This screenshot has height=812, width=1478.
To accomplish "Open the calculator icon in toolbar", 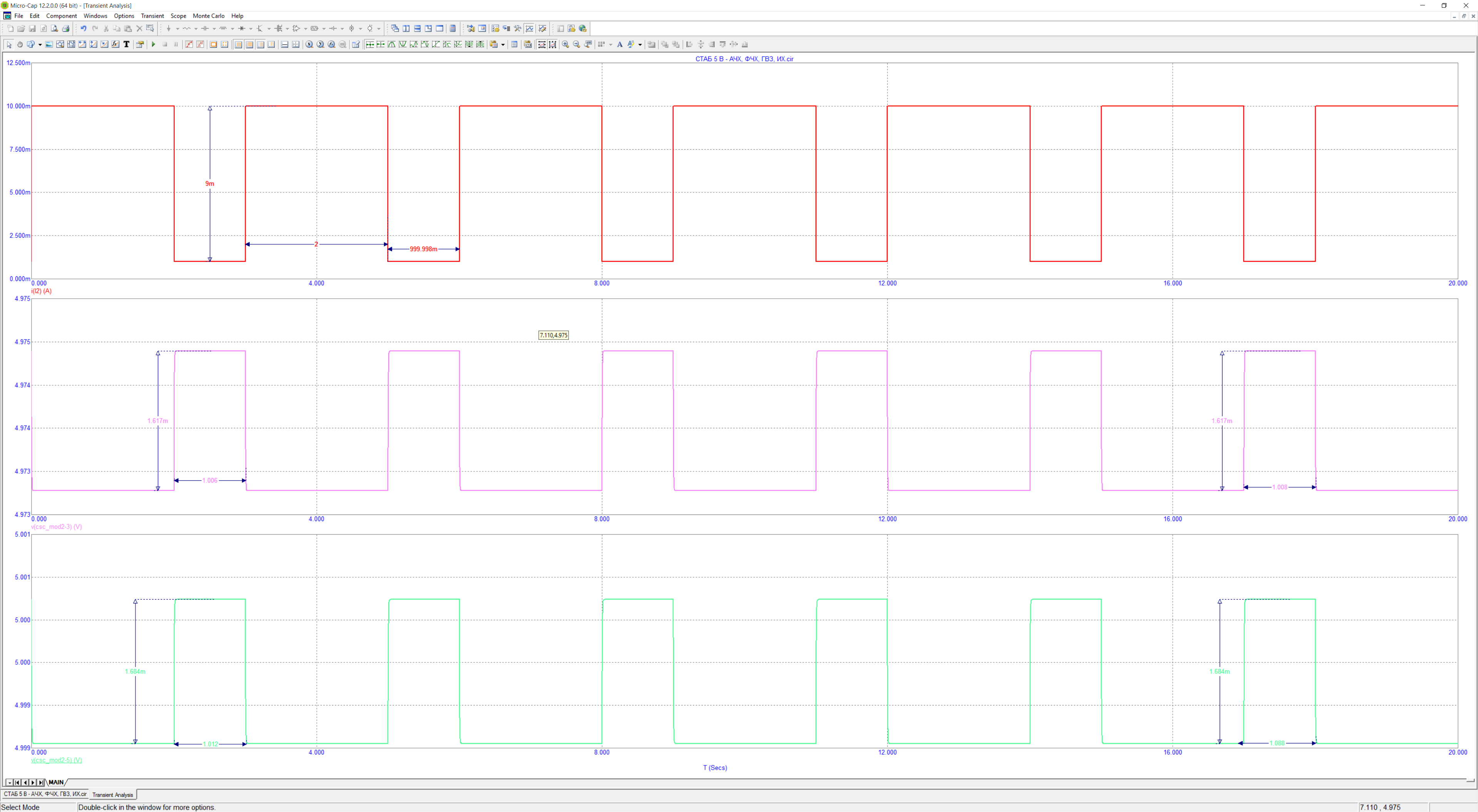I will [453, 28].
